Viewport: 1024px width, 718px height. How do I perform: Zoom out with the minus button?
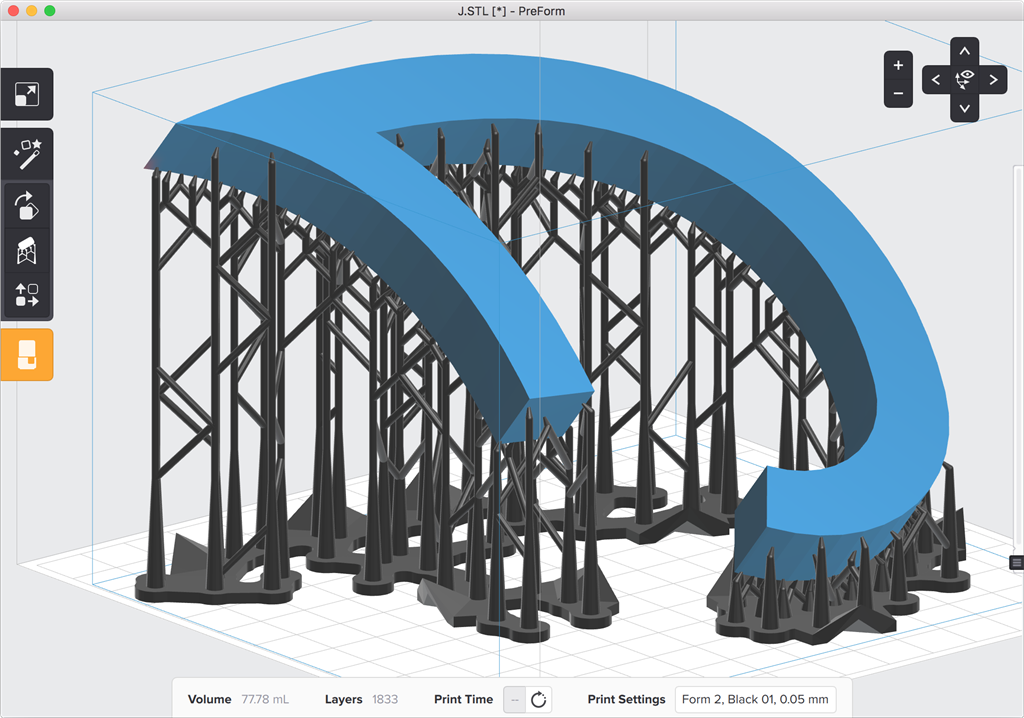[898, 93]
